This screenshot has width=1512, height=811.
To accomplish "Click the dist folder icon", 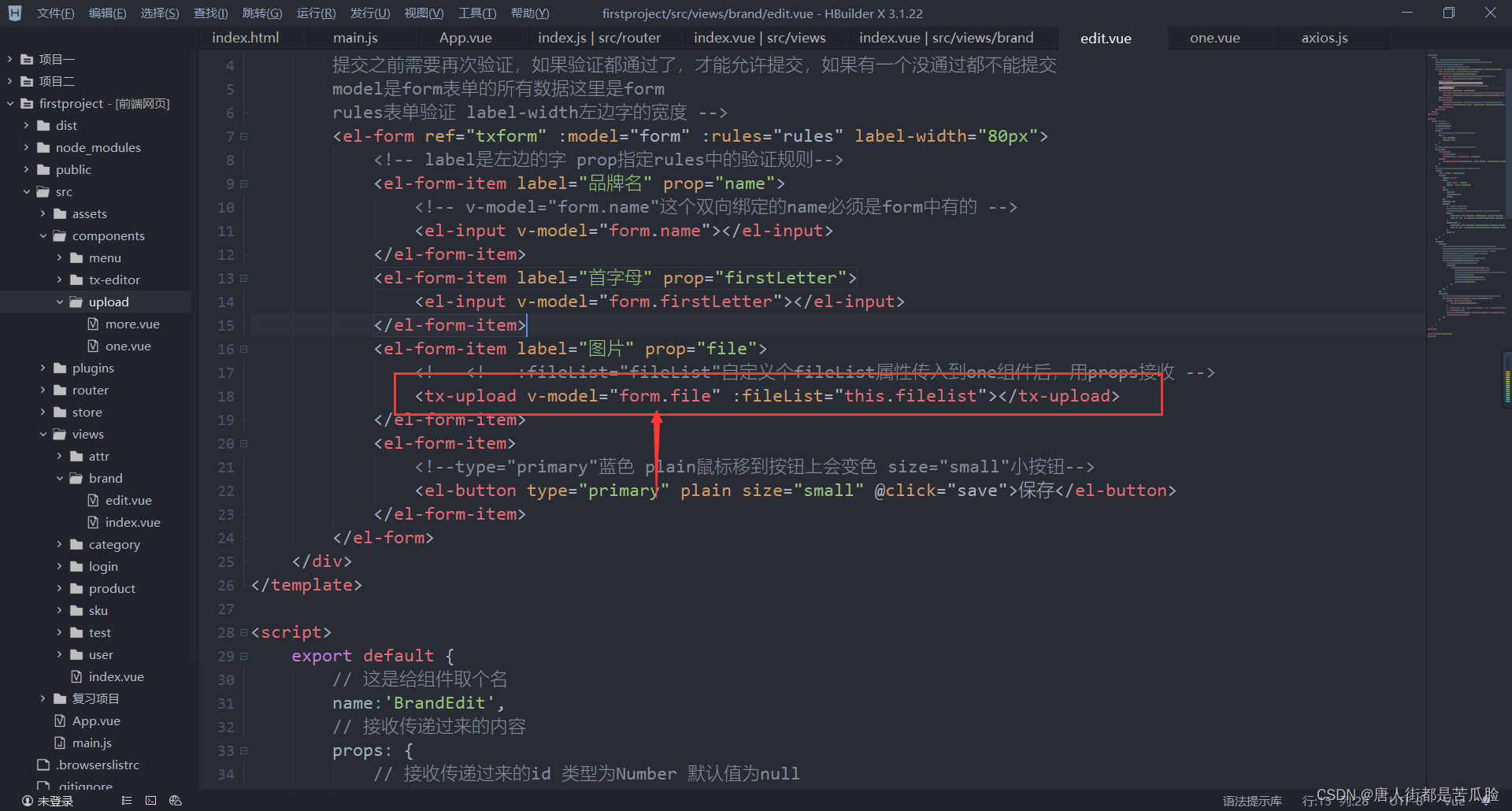I will 43,125.
